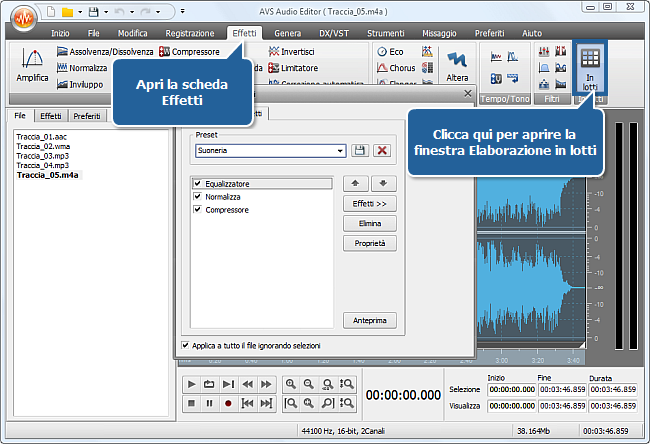Viewport: 650px width, 444px height.
Task: Click the Anteprima button
Action: tap(369, 320)
